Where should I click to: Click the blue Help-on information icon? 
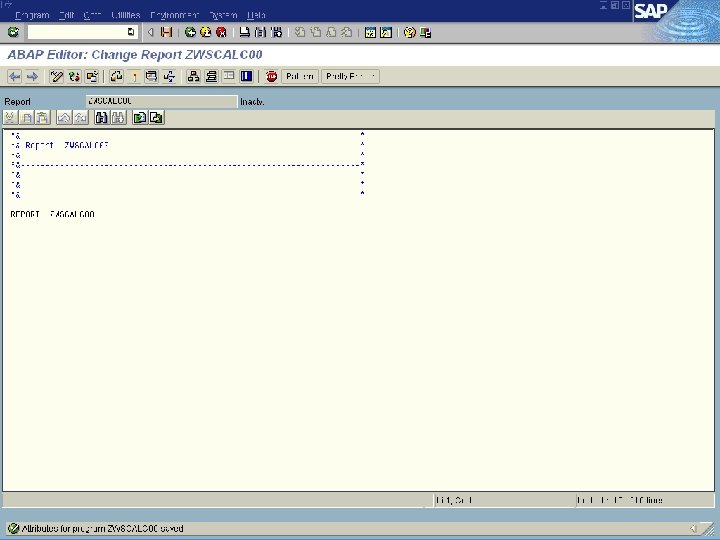(247, 76)
